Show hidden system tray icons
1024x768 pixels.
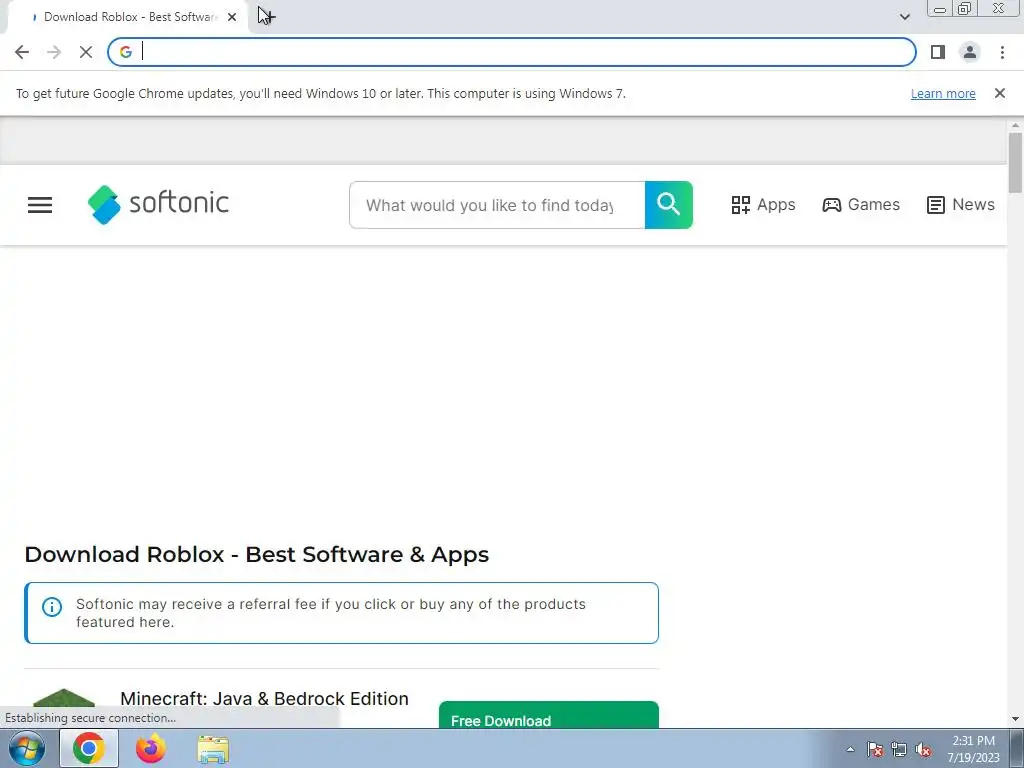[850, 749]
